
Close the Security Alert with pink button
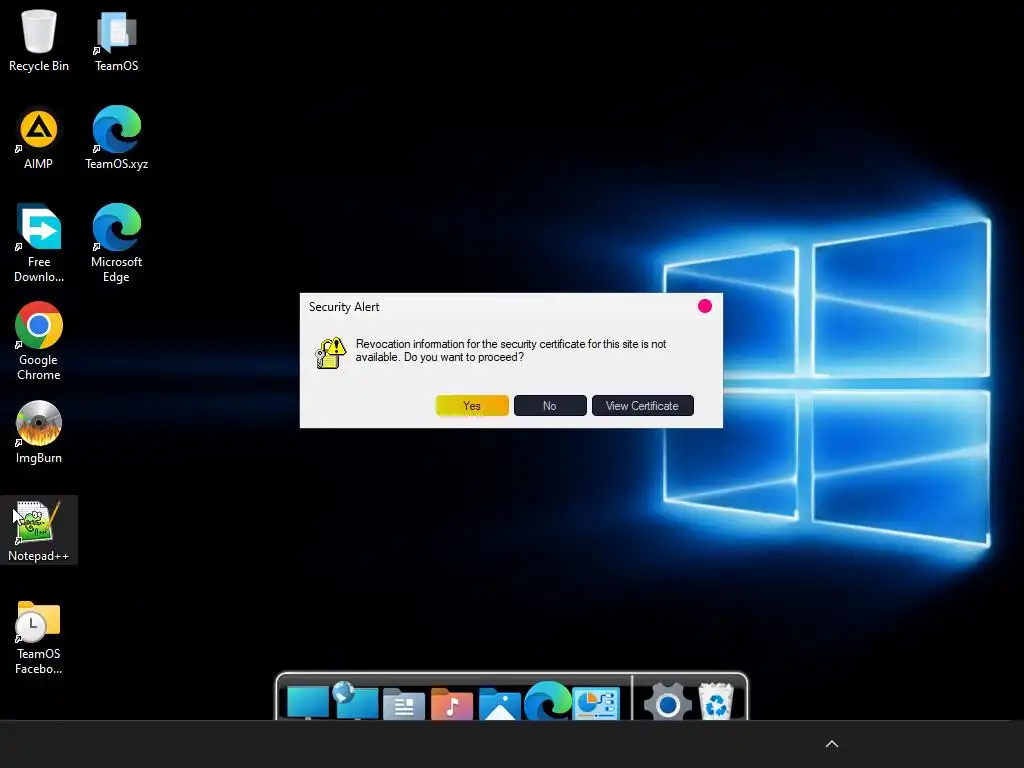pyautogui.click(x=705, y=306)
